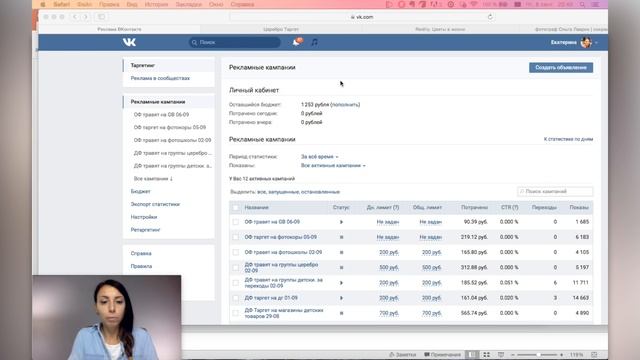The width and height of the screenshot is (640, 360).
Task: Check the box for ОФ таргет на фотокоры 05-09
Action: click(x=236, y=237)
